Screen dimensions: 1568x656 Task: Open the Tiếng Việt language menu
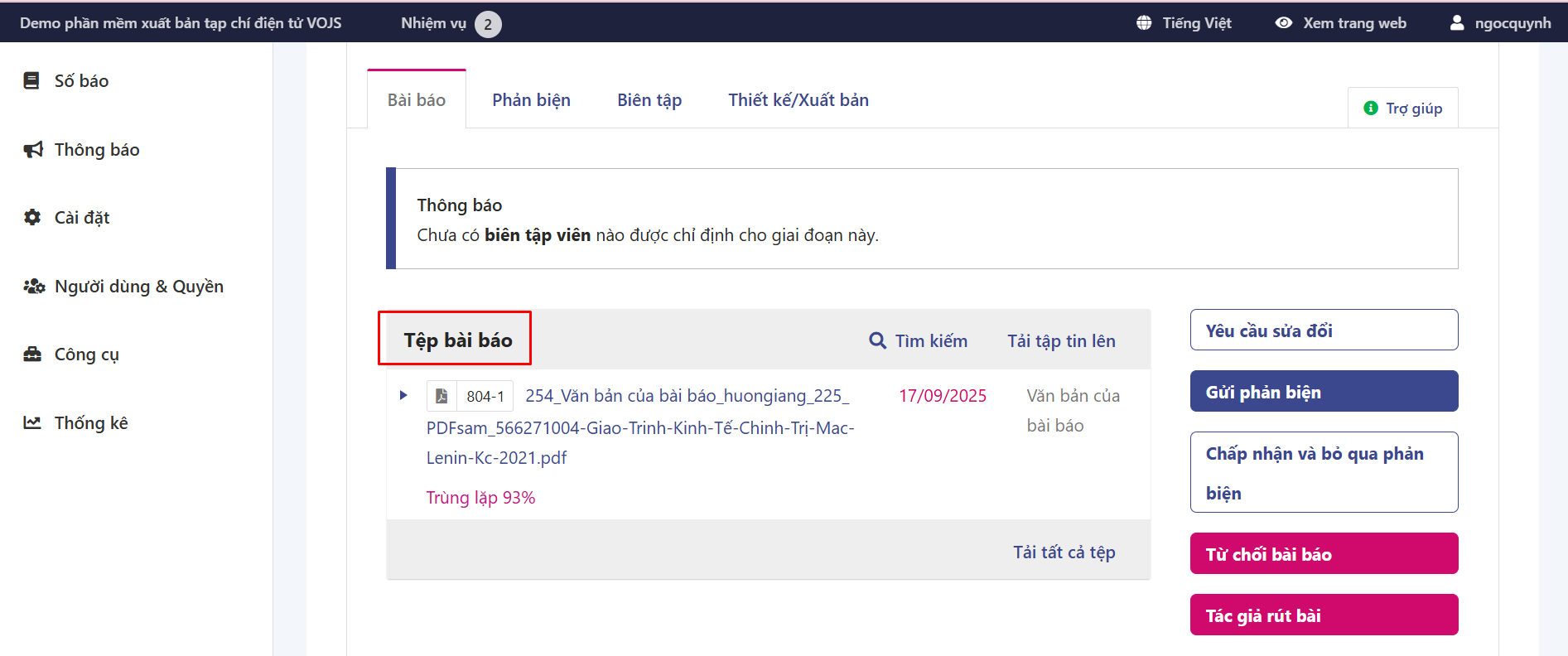[x=1184, y=23]
